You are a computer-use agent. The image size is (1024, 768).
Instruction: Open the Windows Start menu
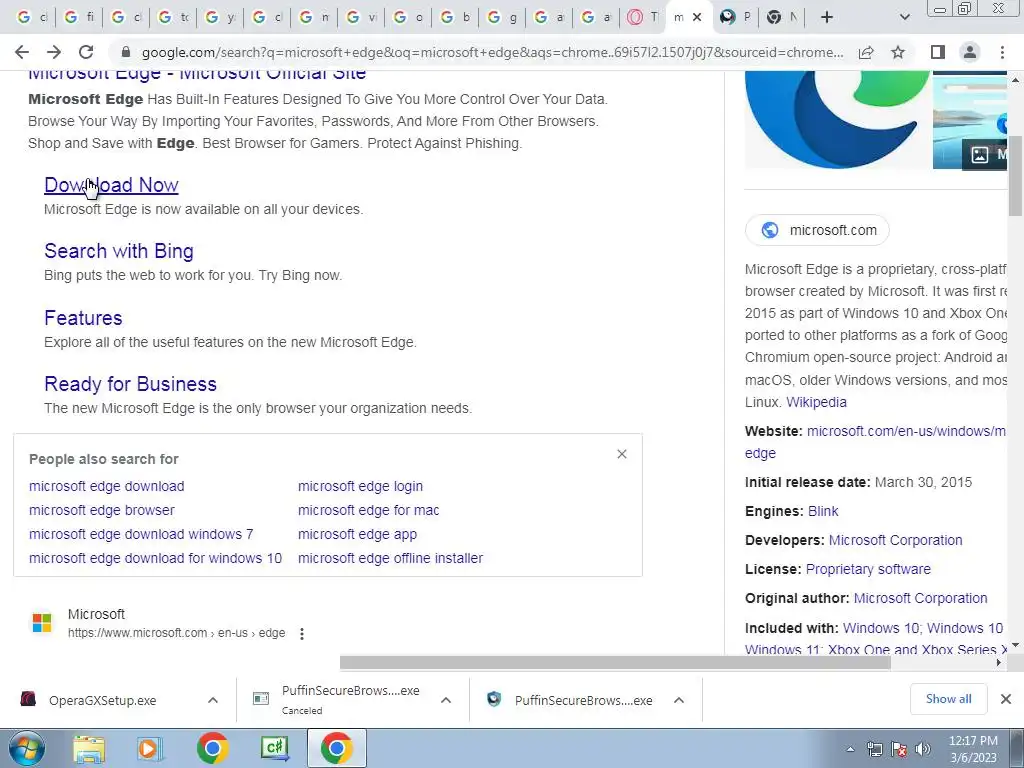pyautogui.click(x=27, y=748)
